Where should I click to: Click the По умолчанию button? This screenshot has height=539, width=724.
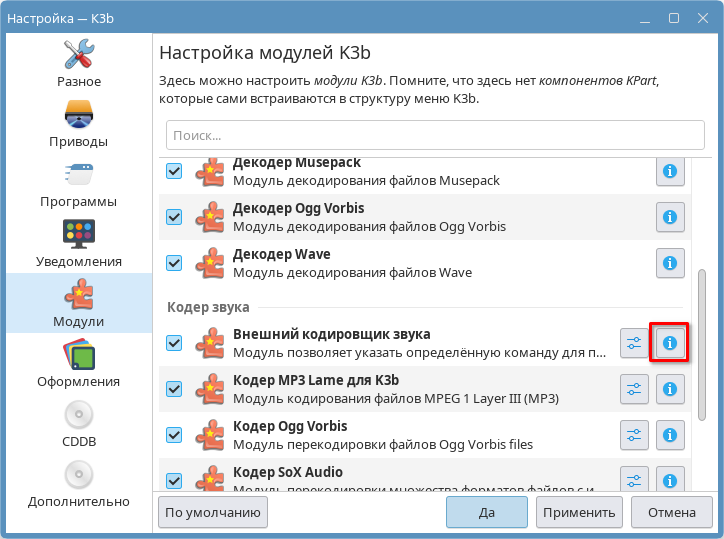tap(213, 512)
